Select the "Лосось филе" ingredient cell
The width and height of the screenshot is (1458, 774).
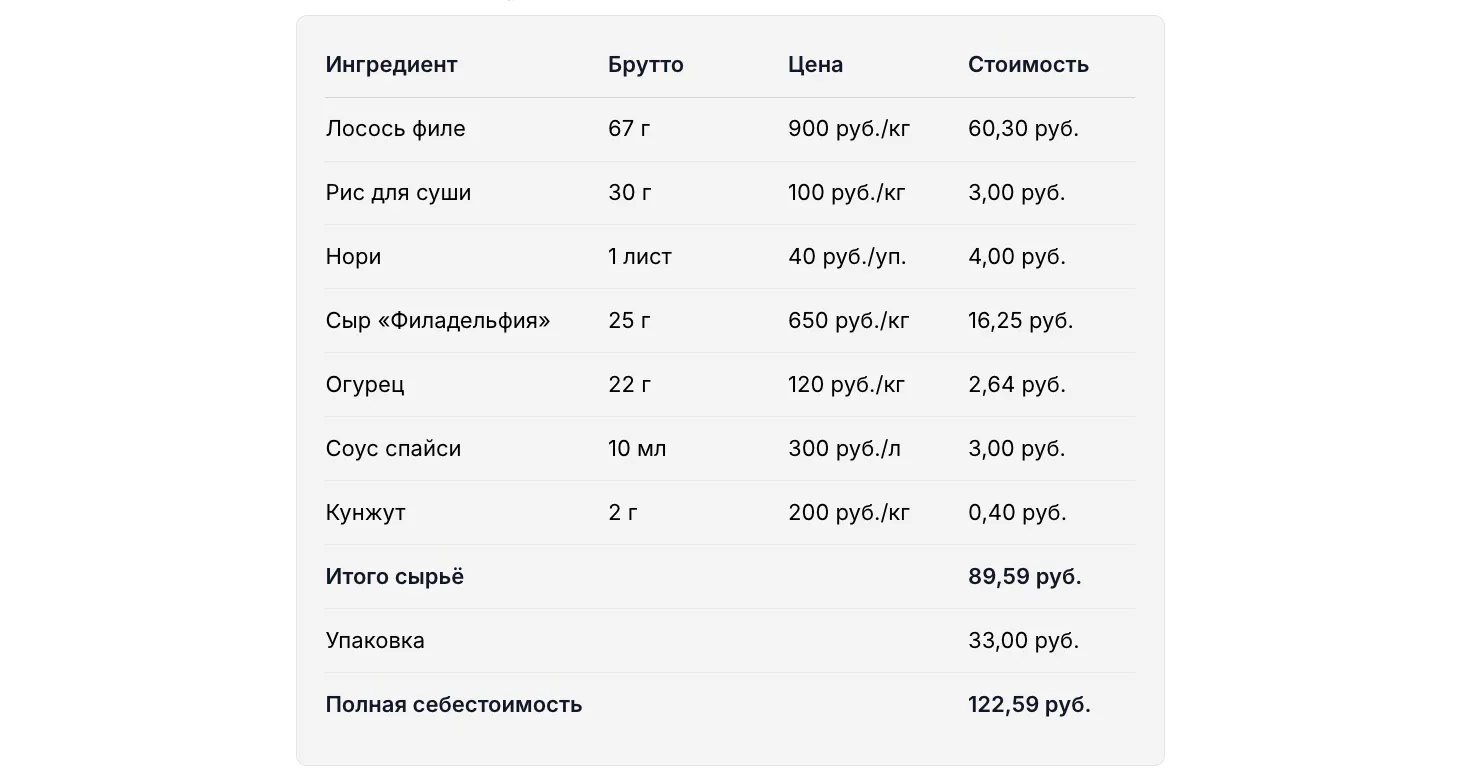(x=395, y=129)
